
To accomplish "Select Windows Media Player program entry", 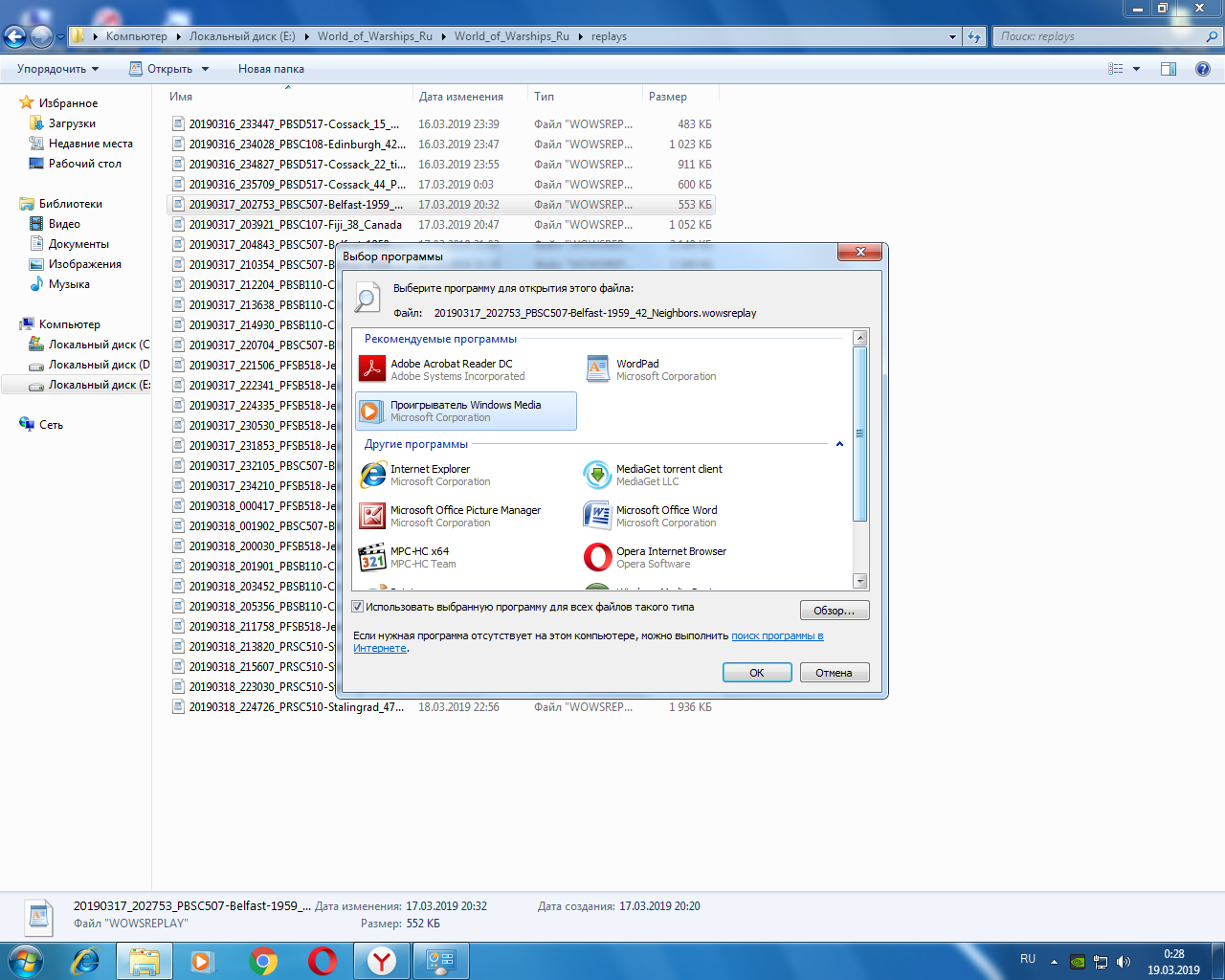I will pos(466,411).
